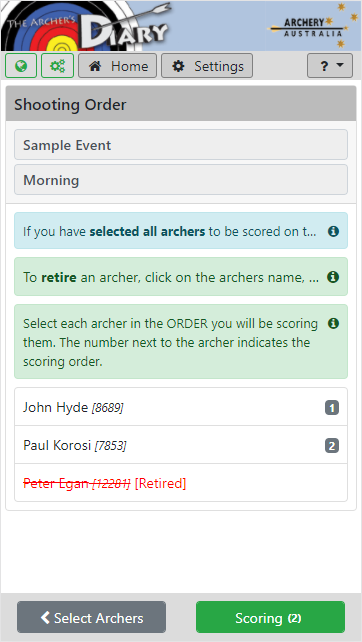Click the house icon in Home button

click(95, 66)
